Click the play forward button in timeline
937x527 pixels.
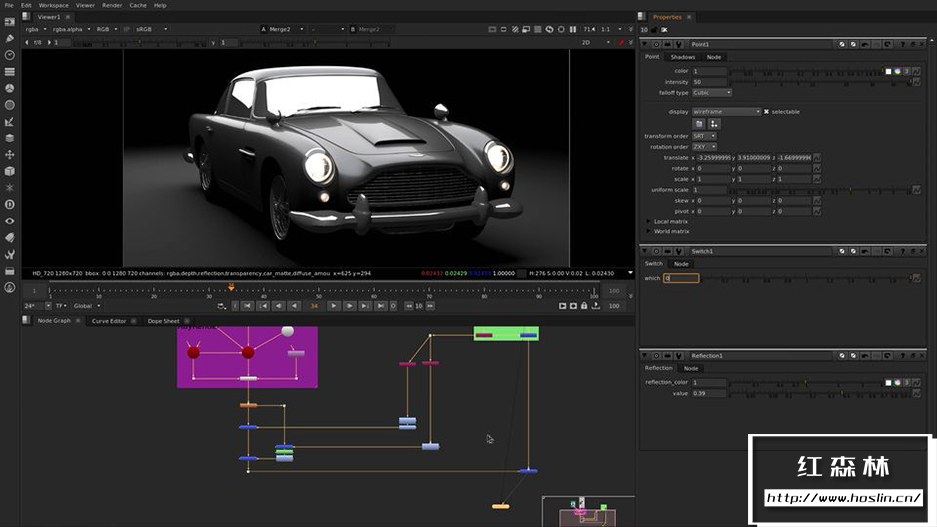[335, 306]
